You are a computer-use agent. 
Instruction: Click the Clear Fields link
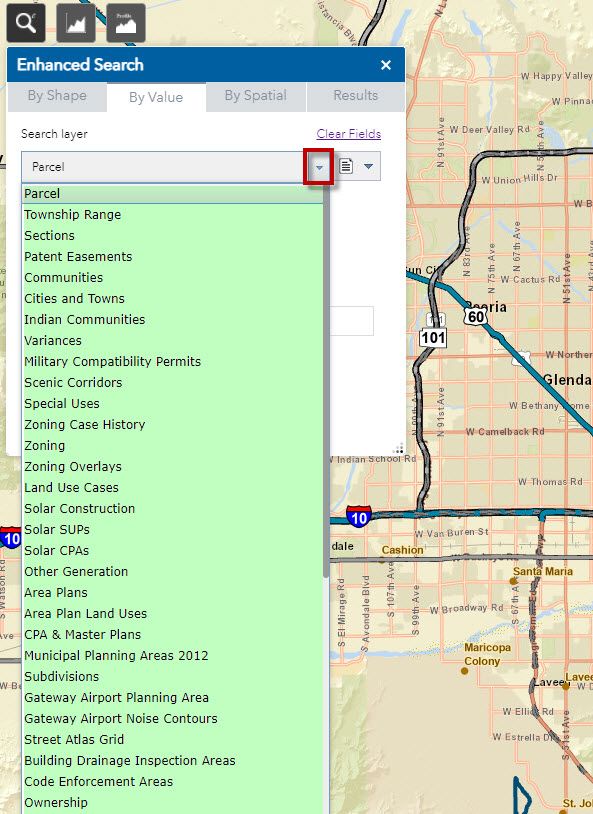click(349, 133)
